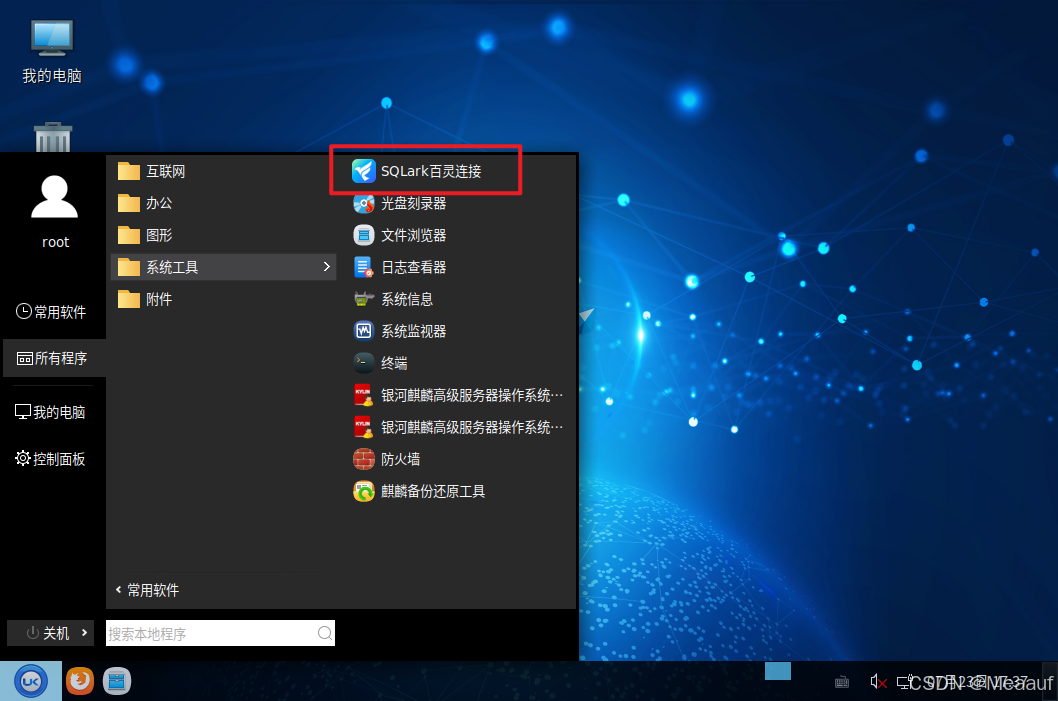Open 防火墙 firewall settings
This screenshot has height=701, width=1058.
[x=386, y=459]
